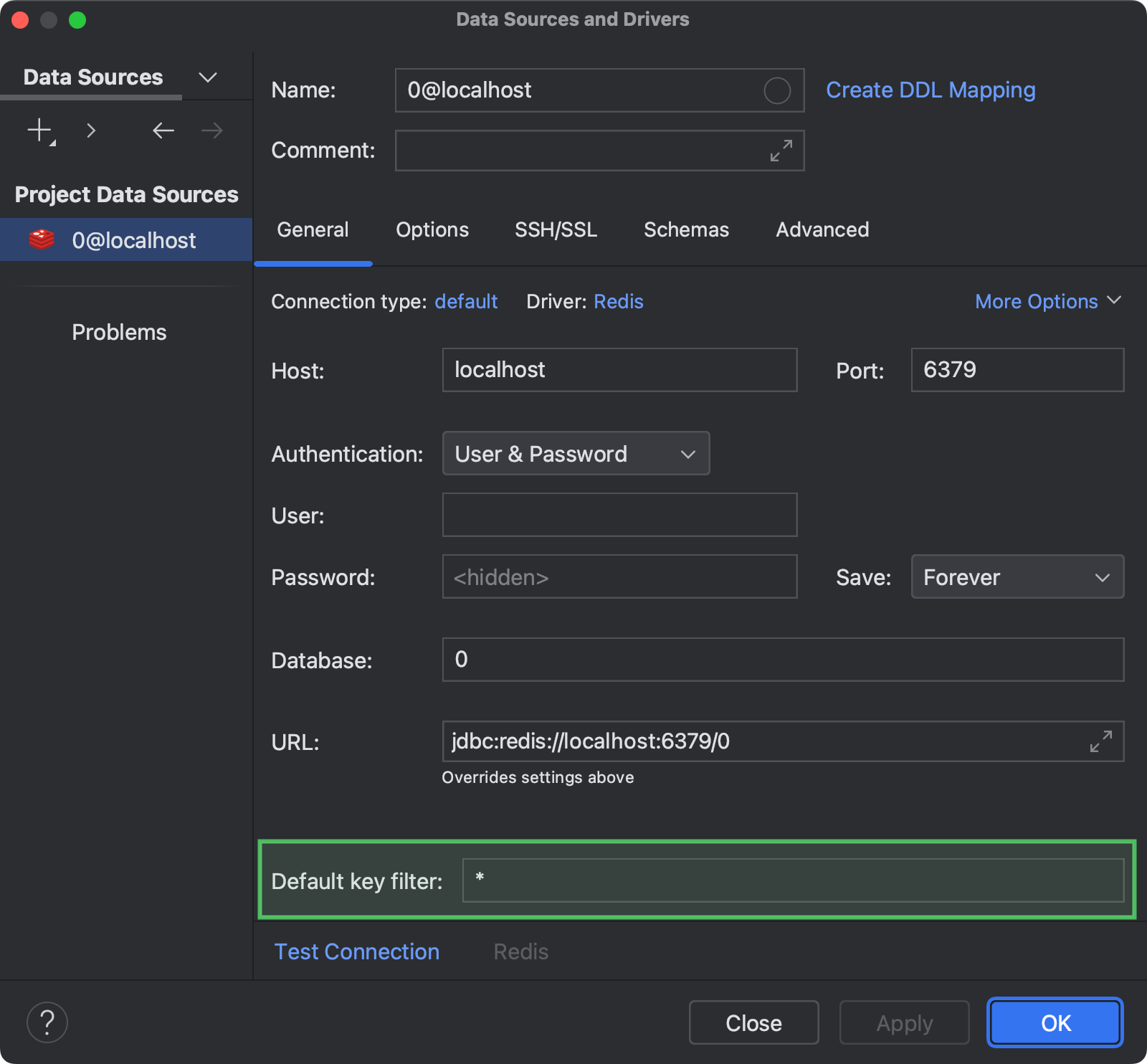The height and width of the screenshot is (1064, 1147).
Task: Confirm settings with OK
Action: tap(1054, 1022)
